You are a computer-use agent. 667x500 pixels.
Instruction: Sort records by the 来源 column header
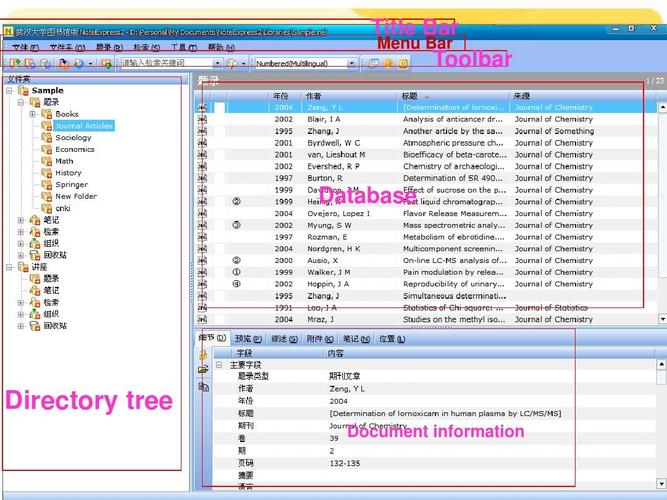(583, 96)
